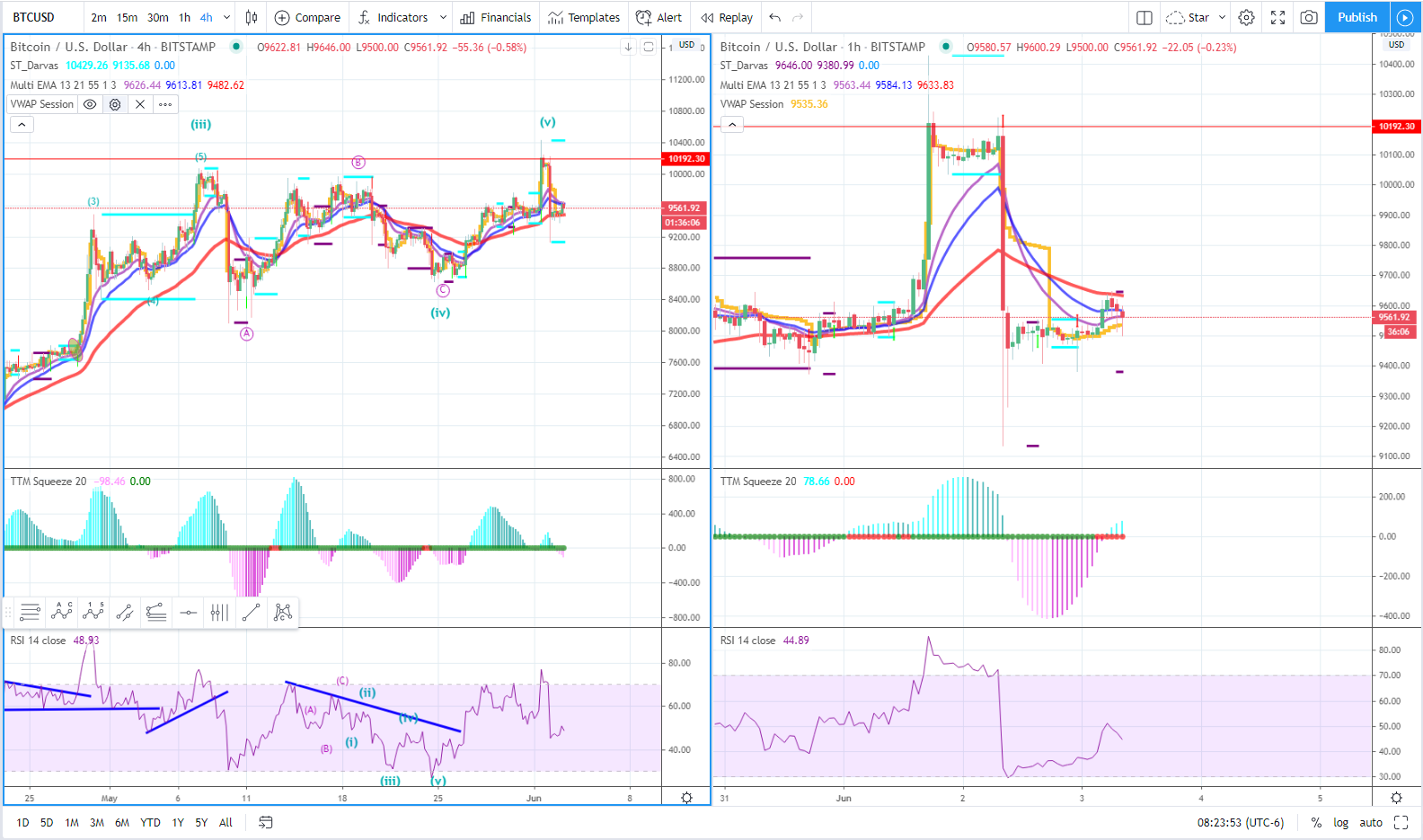Set date range to 5D

click(47, 822)
